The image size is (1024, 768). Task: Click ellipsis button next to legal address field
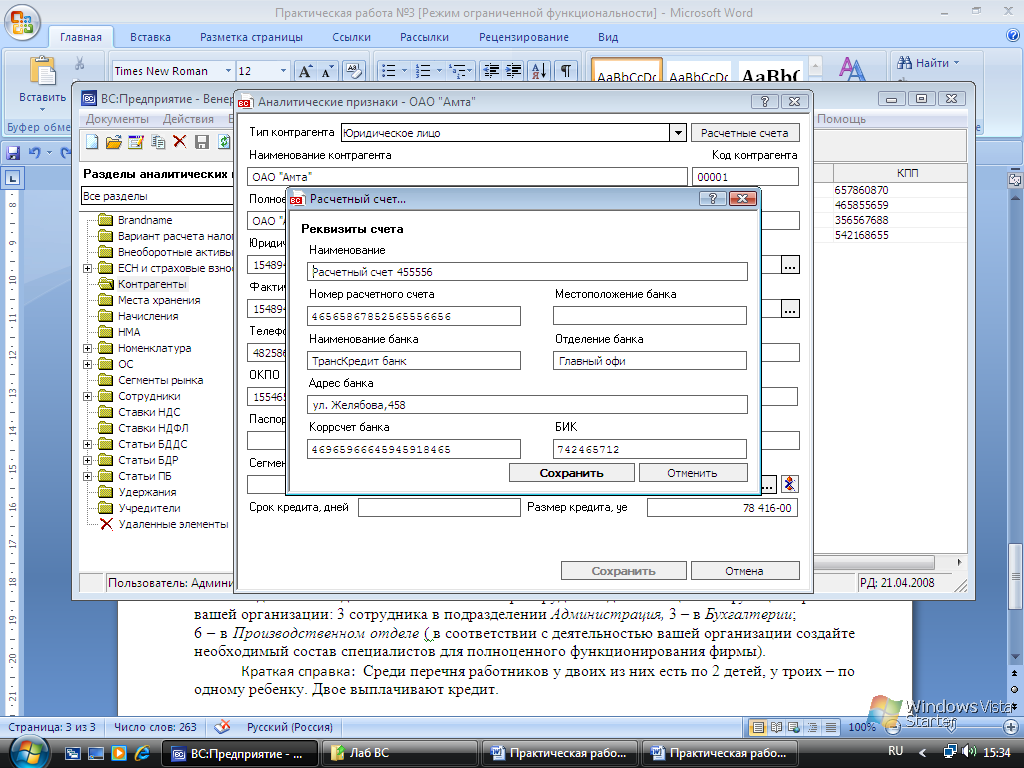[x=790, y=264]
